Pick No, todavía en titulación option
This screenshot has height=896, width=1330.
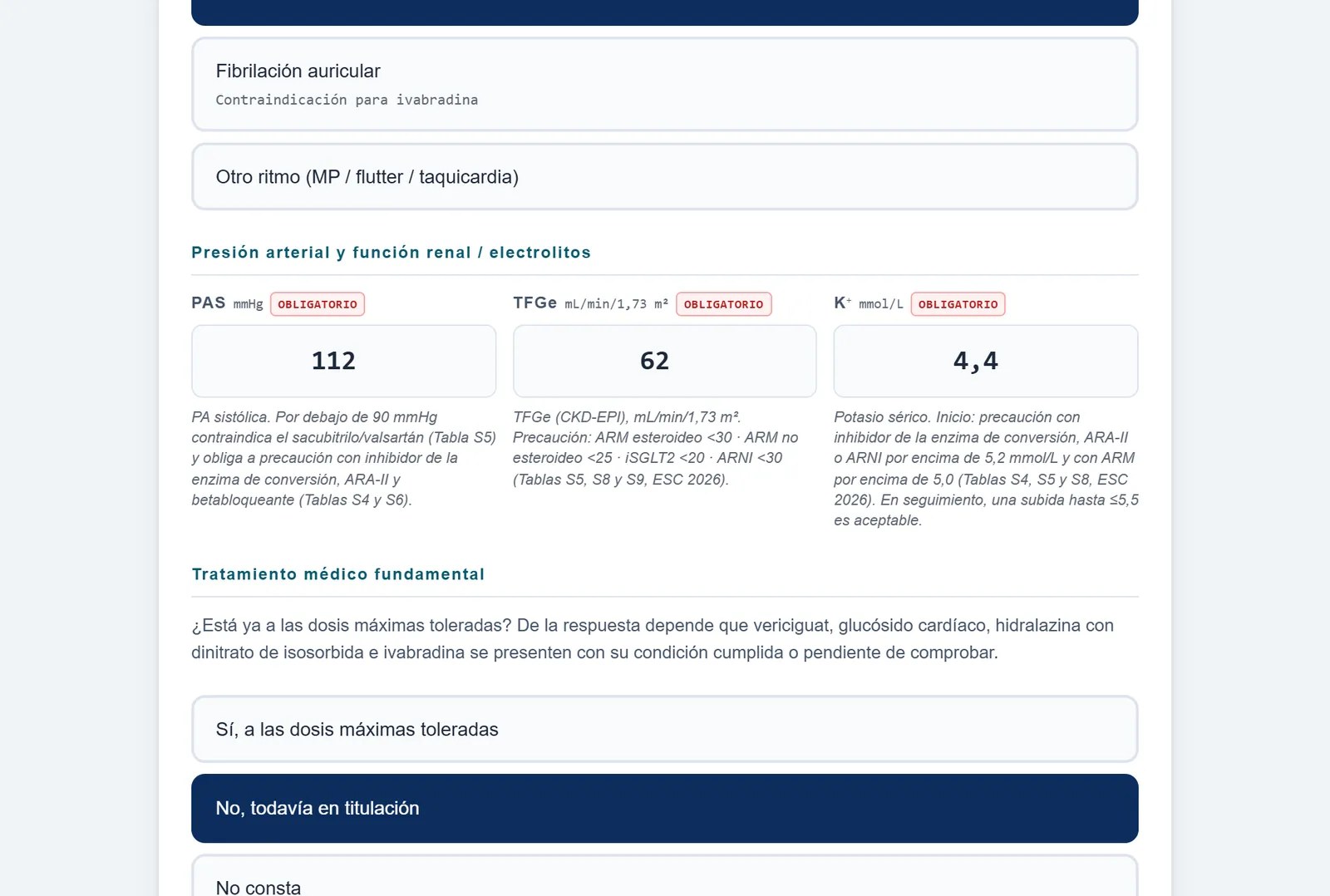[x=664, y=808]
